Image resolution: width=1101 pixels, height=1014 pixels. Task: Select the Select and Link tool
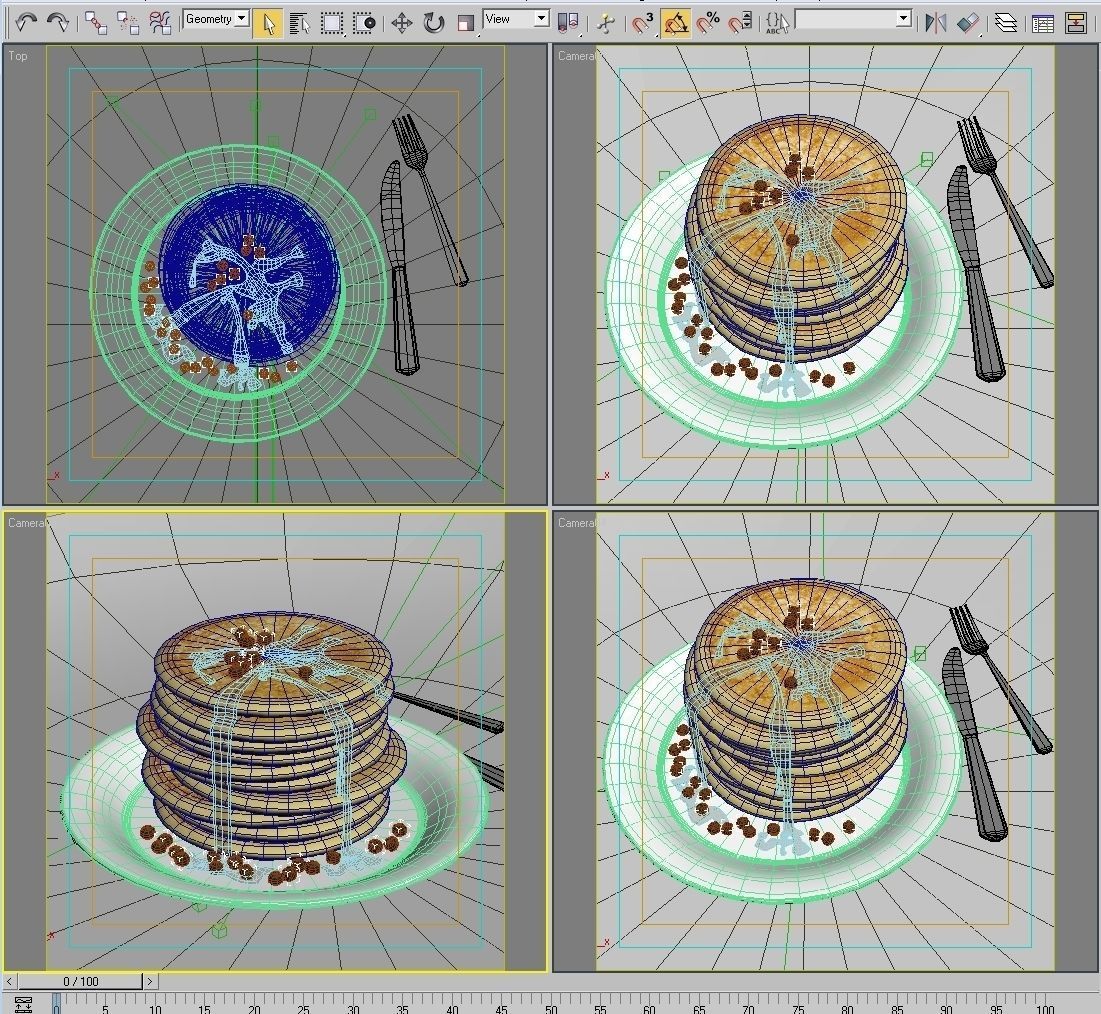pyautogui.click(x=95, y=23)
